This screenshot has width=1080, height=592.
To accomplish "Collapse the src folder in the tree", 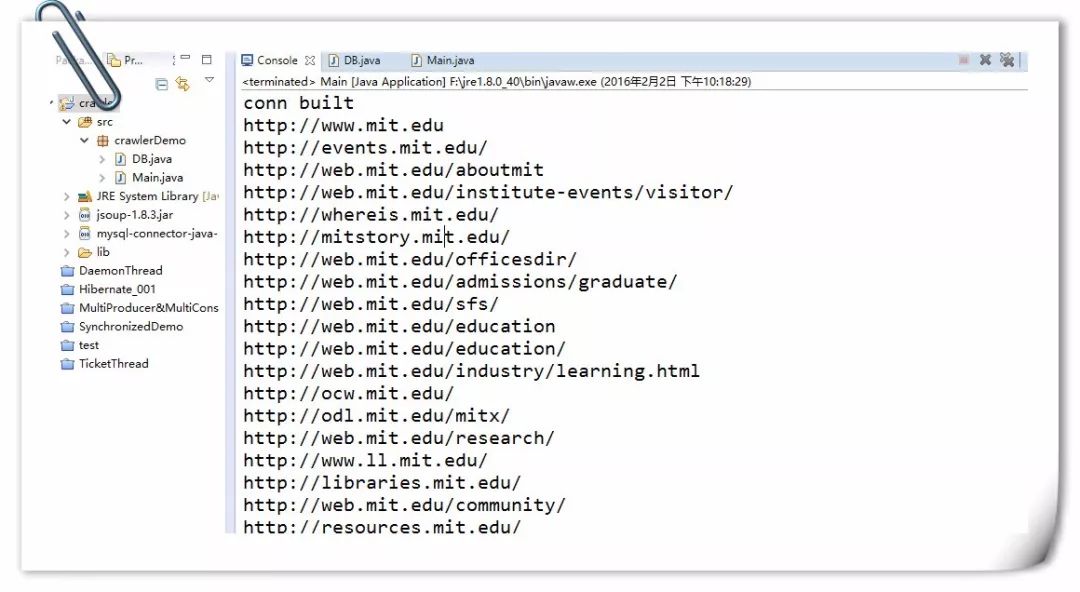I will (x=67, y=122).
